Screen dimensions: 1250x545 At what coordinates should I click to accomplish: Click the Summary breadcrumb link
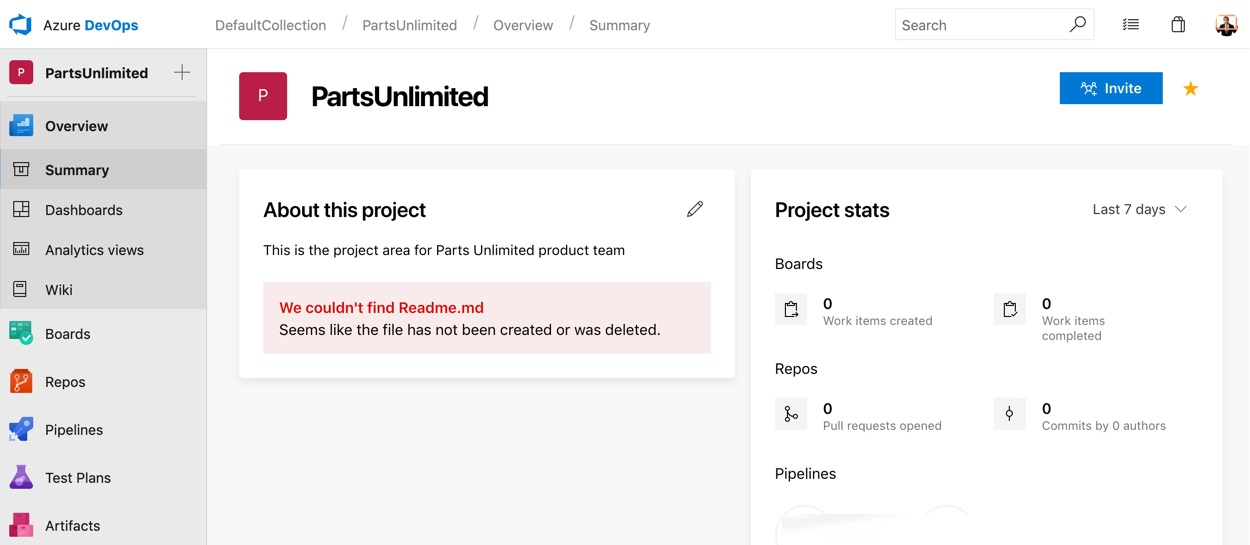point(619,25)
